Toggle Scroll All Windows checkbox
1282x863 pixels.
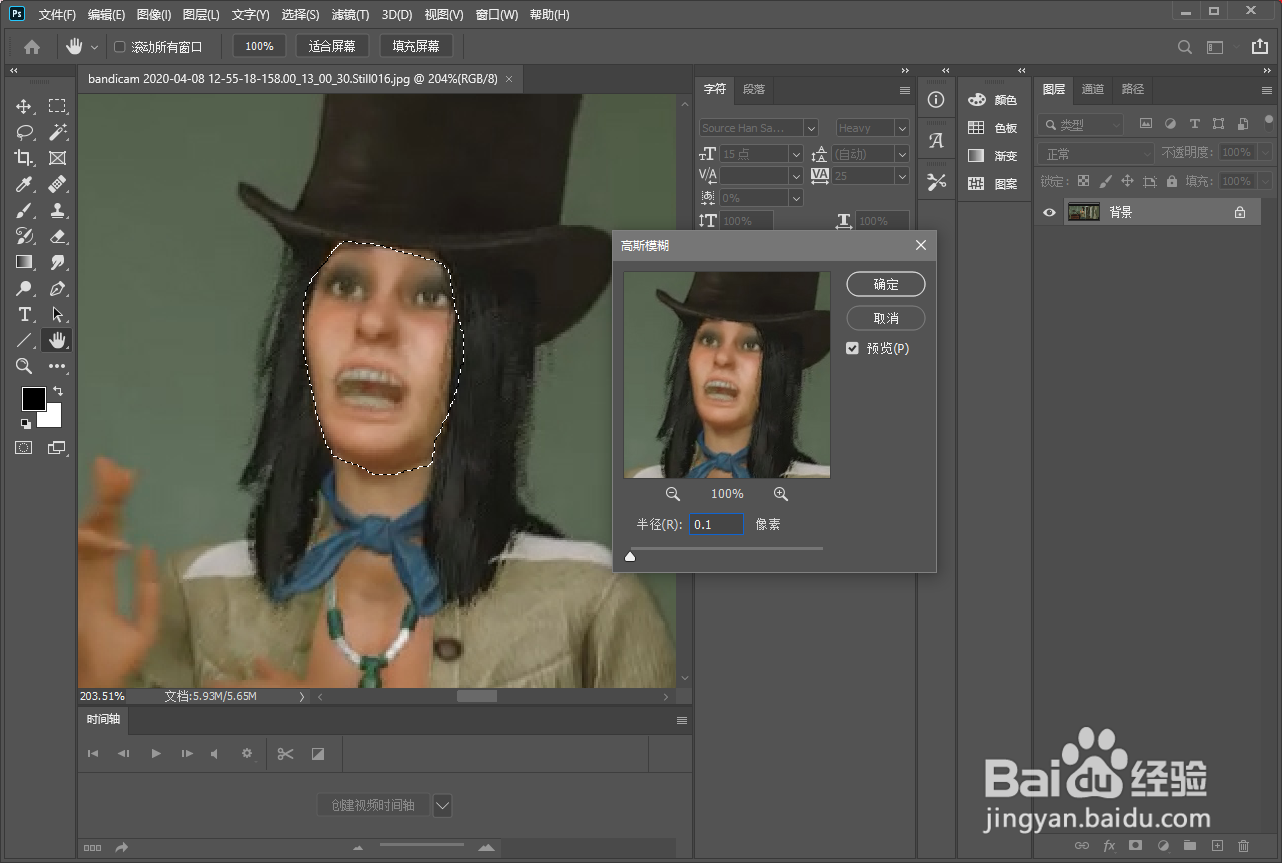(120, 47)
